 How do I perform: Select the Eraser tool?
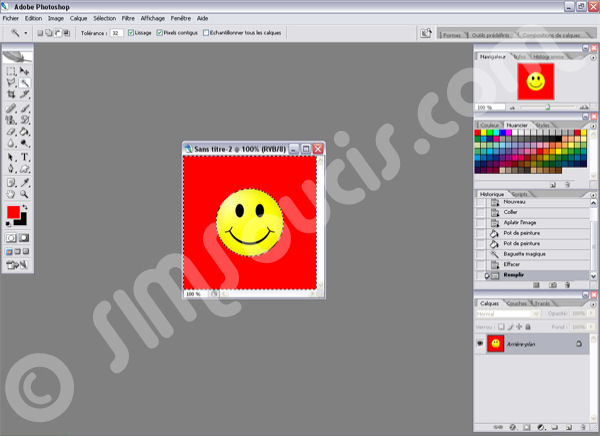click(11, 132)
